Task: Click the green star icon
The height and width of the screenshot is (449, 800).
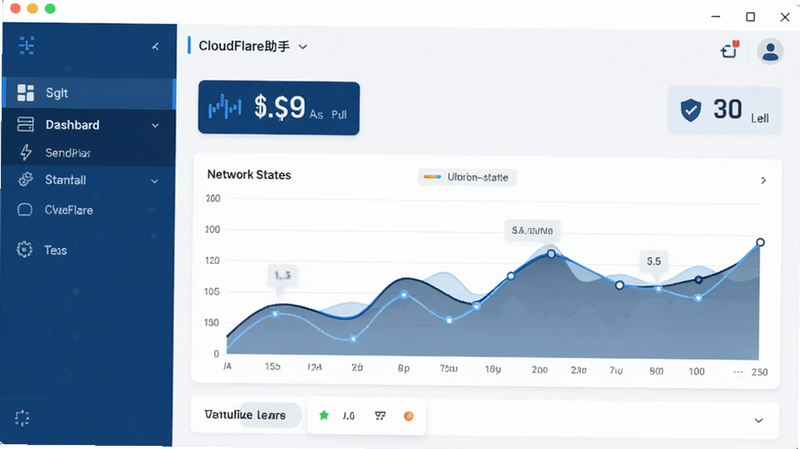Action: pyautogui.click(x=324, y=415)
